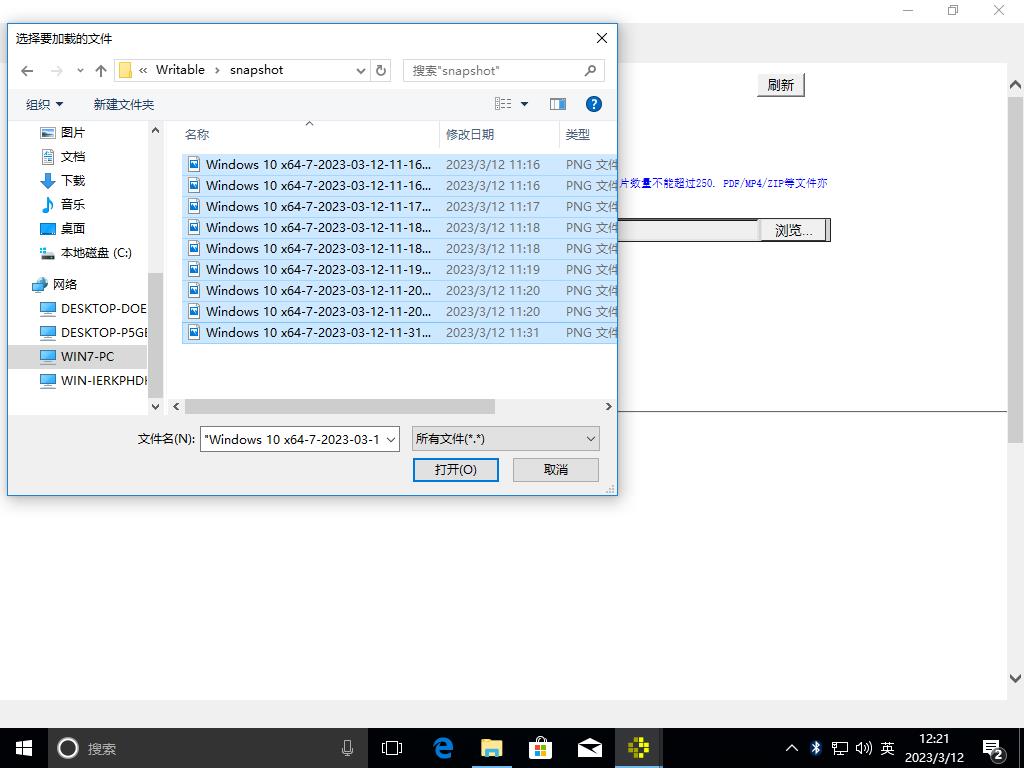
Task: Click the blue help question icon
Action: [x=593, y=104]
